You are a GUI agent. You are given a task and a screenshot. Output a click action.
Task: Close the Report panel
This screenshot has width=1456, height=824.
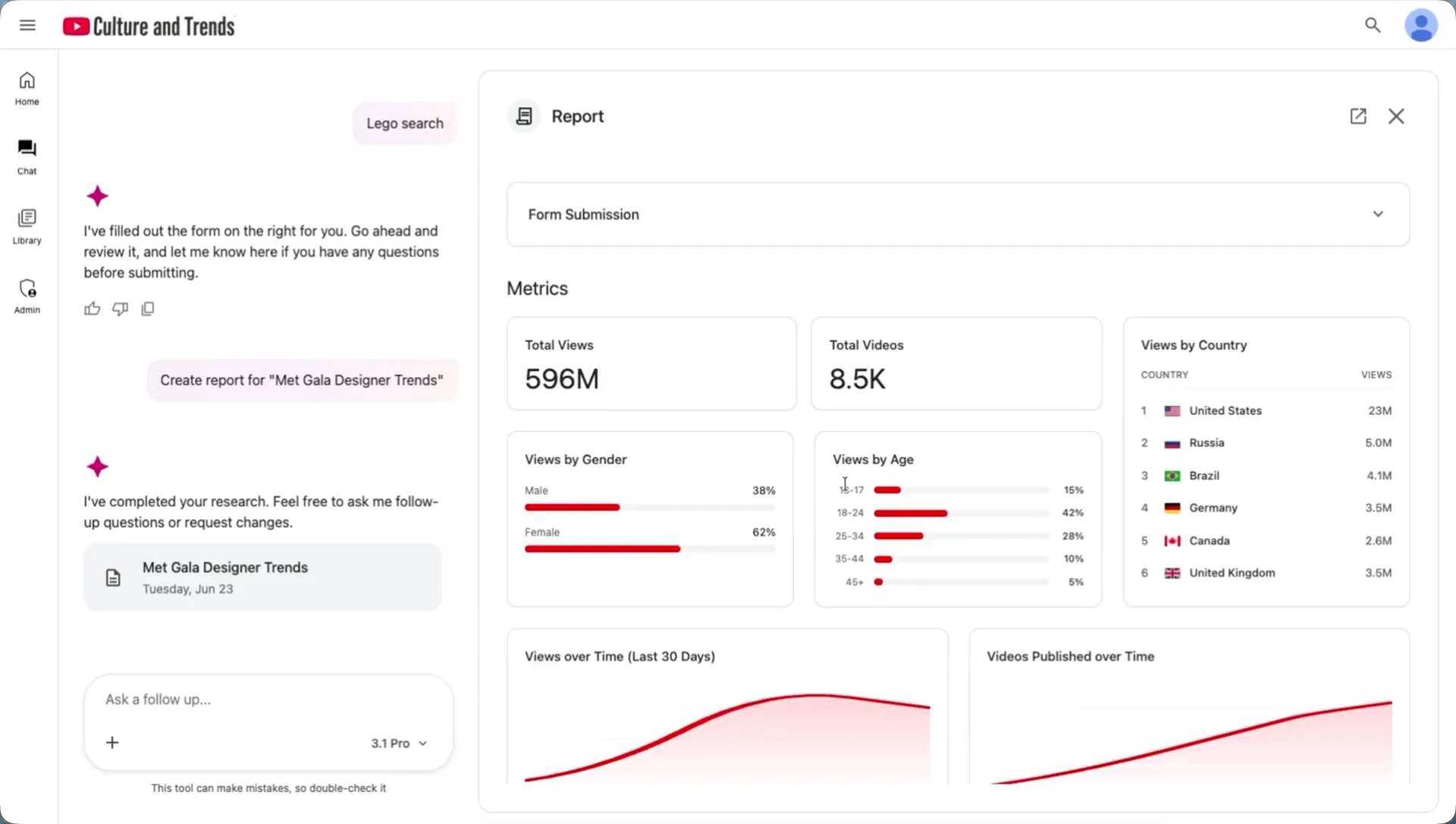[1396, 116]
